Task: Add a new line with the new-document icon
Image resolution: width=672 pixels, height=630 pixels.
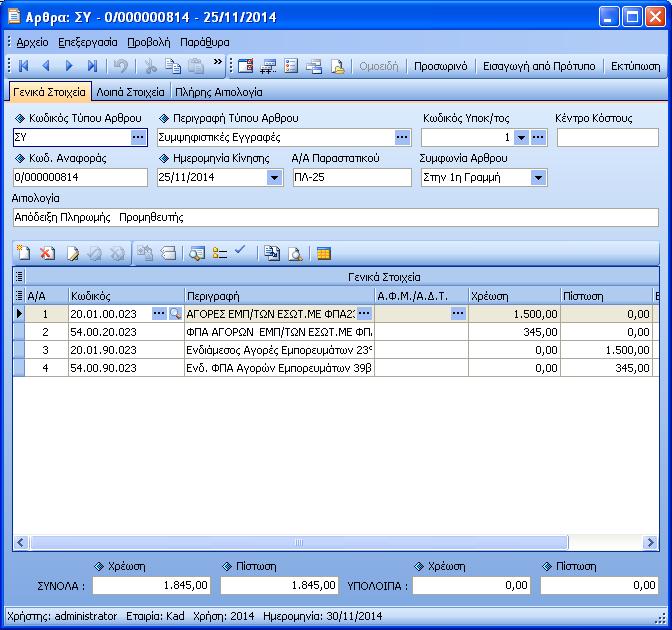Action: click(24, 253)
